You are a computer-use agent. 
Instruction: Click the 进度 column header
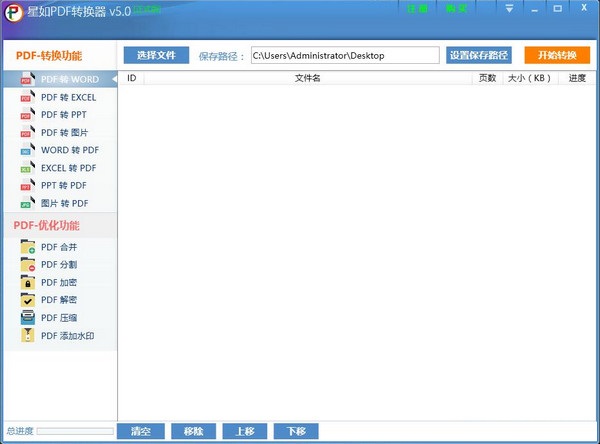577,78
